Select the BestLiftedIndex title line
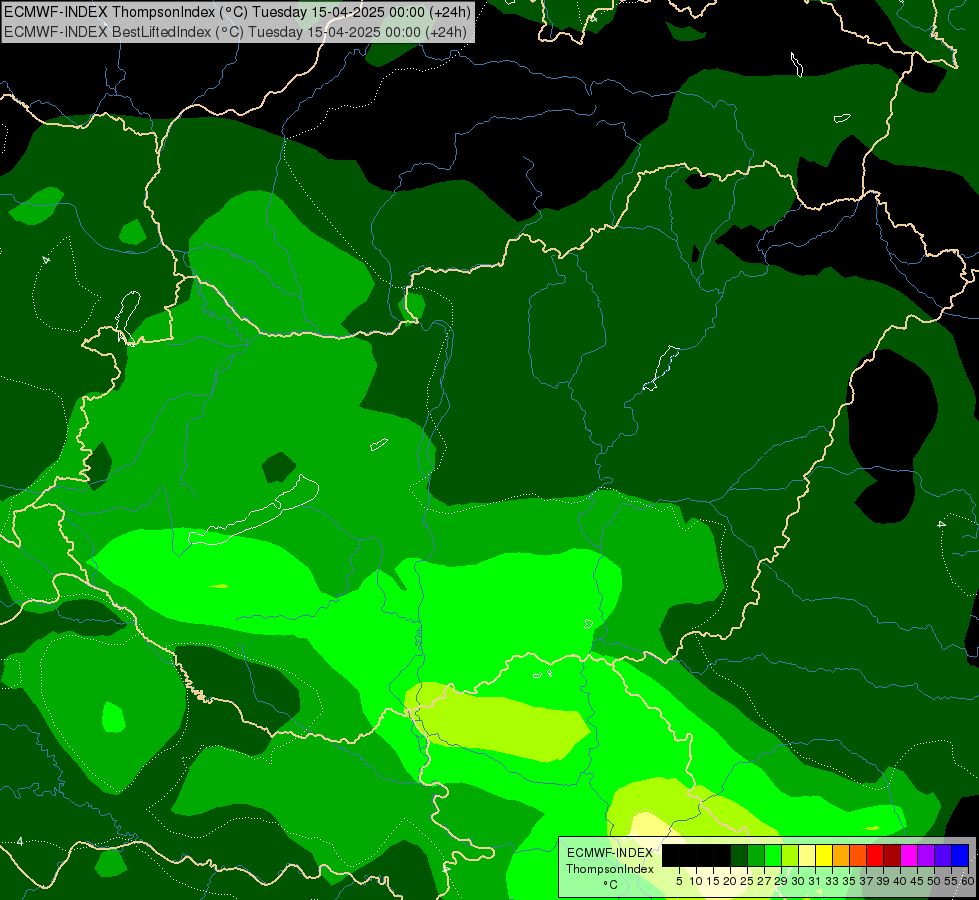The width and height of the screenshot is (979, 900). pyautogui.click(x=235, y=31)
